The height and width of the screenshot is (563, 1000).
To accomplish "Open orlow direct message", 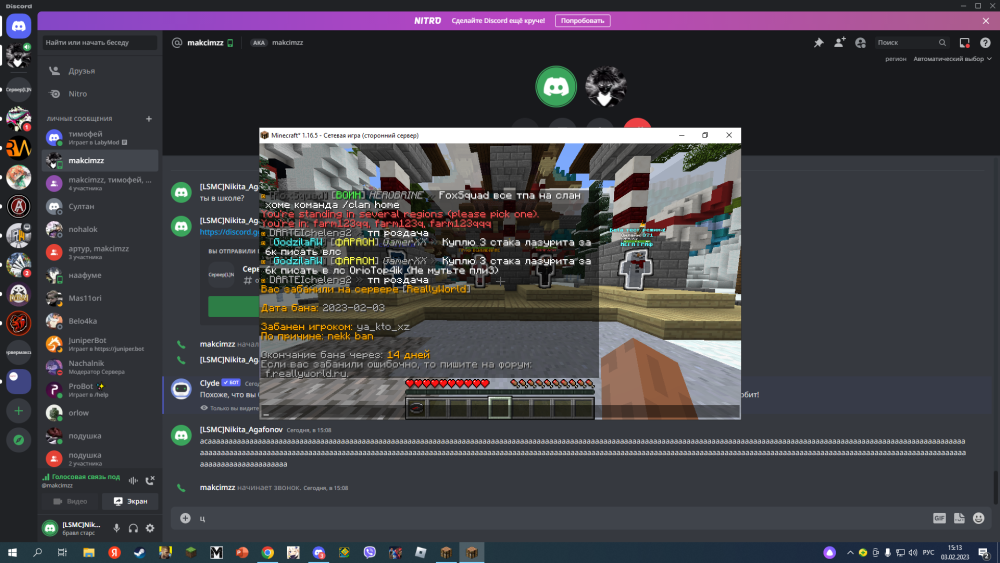I will pyautogui.click(x=99, y=413).
